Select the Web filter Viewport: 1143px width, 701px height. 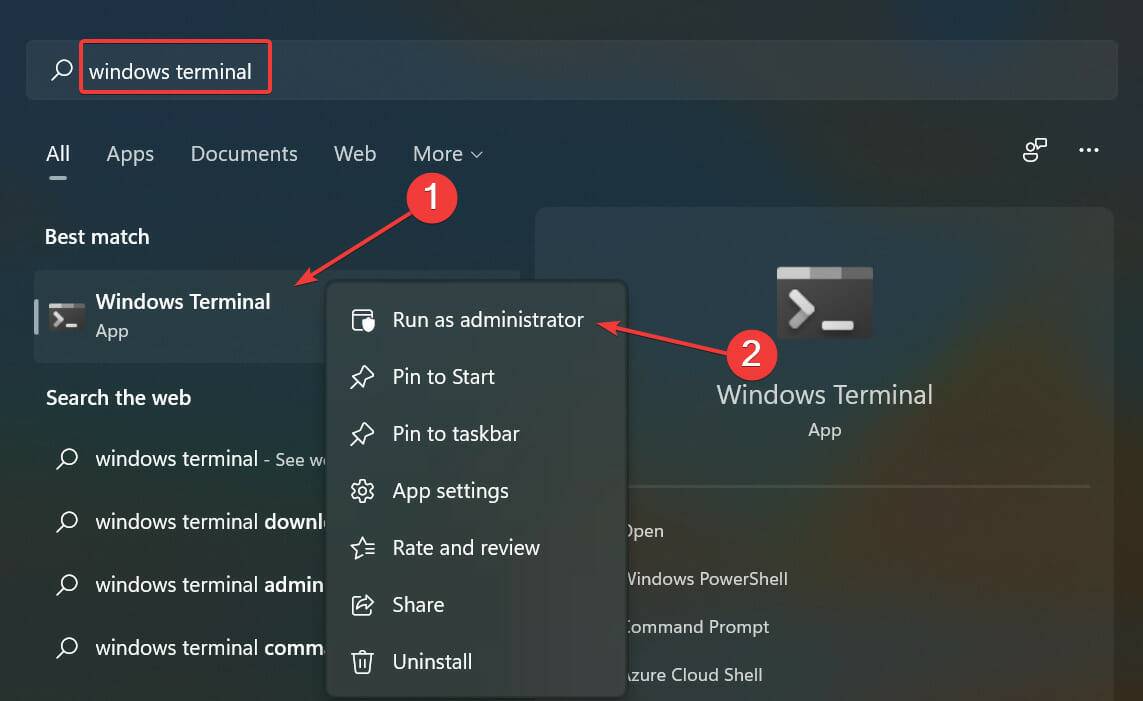pyautogui.click(x=354, y=154)
